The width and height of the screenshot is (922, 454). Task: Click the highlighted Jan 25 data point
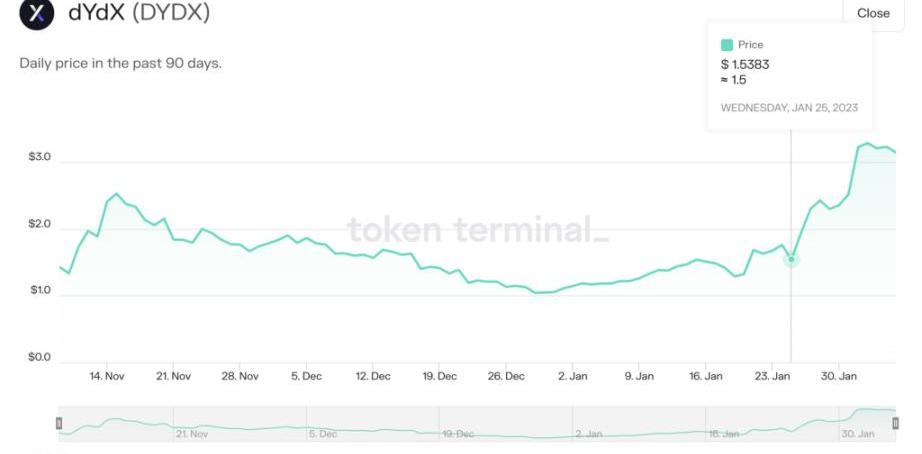coord(791,259)
